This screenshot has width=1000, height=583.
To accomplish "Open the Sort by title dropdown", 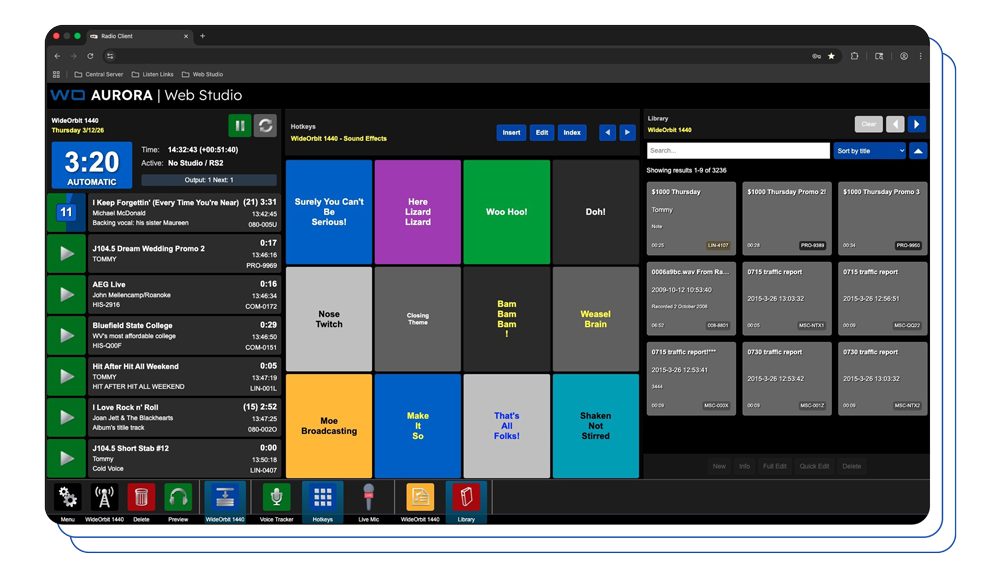I will [870, 151].
